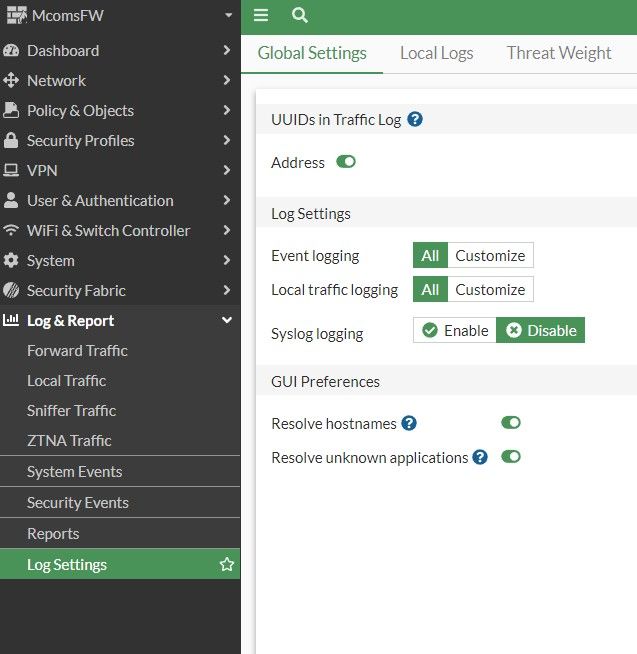Viewport: 637px width, 654px height.
Task: Click the Security Fabric icon in sidebar
Action: point(12,291)
